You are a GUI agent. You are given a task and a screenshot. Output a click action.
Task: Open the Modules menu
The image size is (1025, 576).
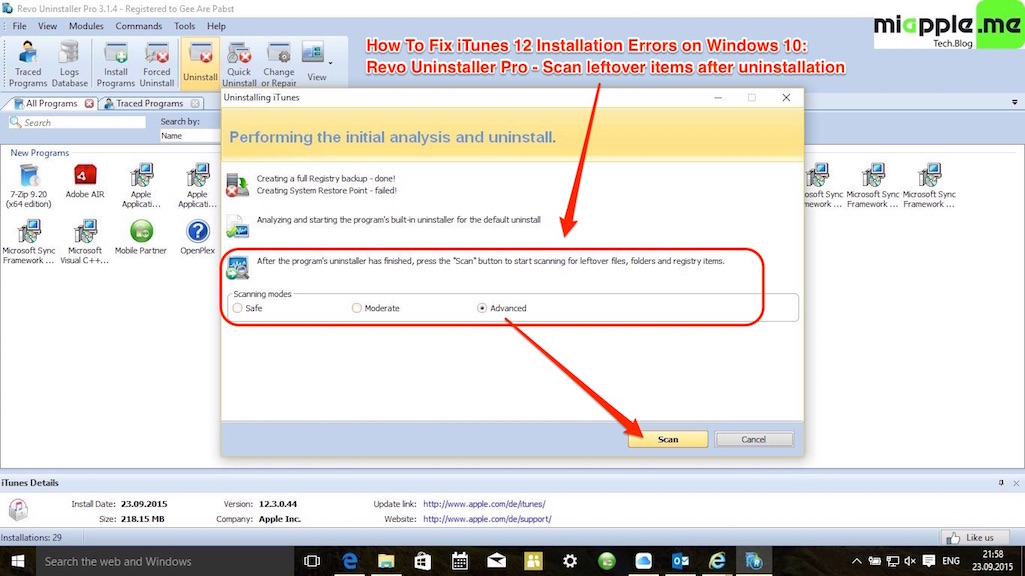pos(86,26)
